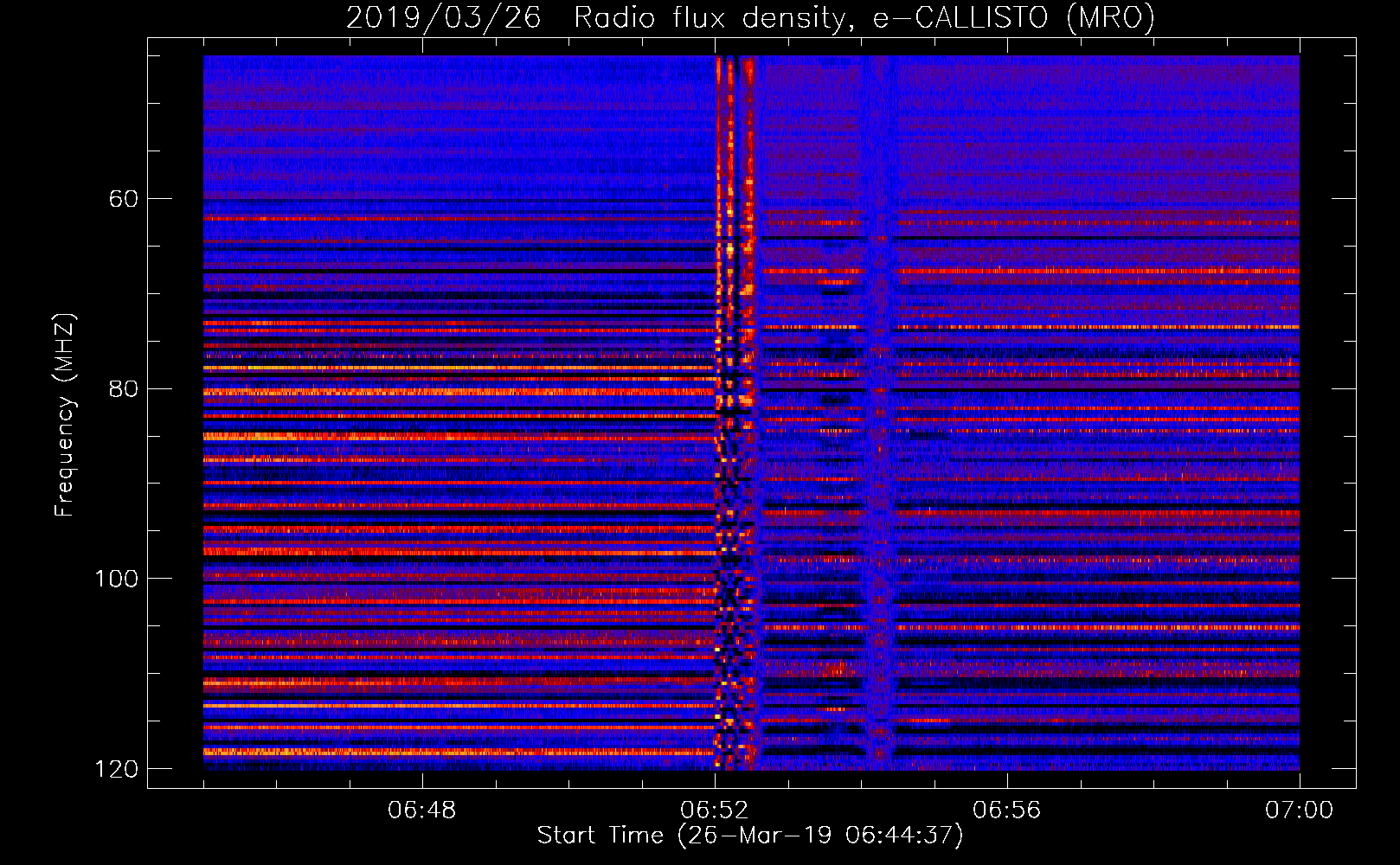Click the '60' frequency tick label
The height and width of the screenshot is (865, 1400).
point(124,199)
